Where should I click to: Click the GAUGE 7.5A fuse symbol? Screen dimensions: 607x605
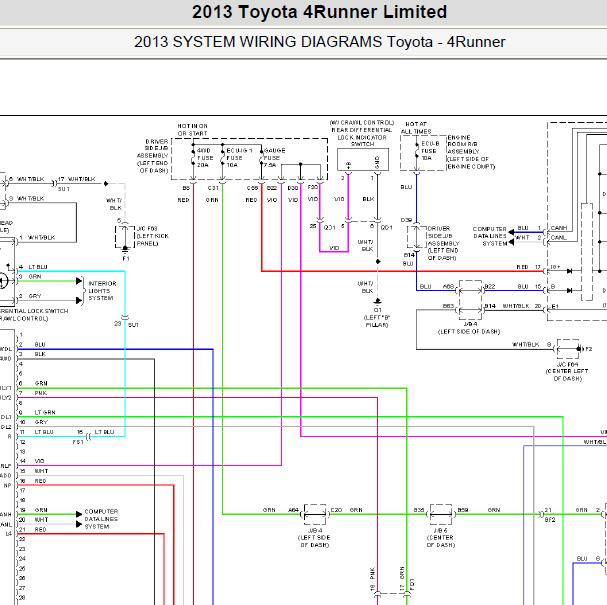tap(262, 159)
